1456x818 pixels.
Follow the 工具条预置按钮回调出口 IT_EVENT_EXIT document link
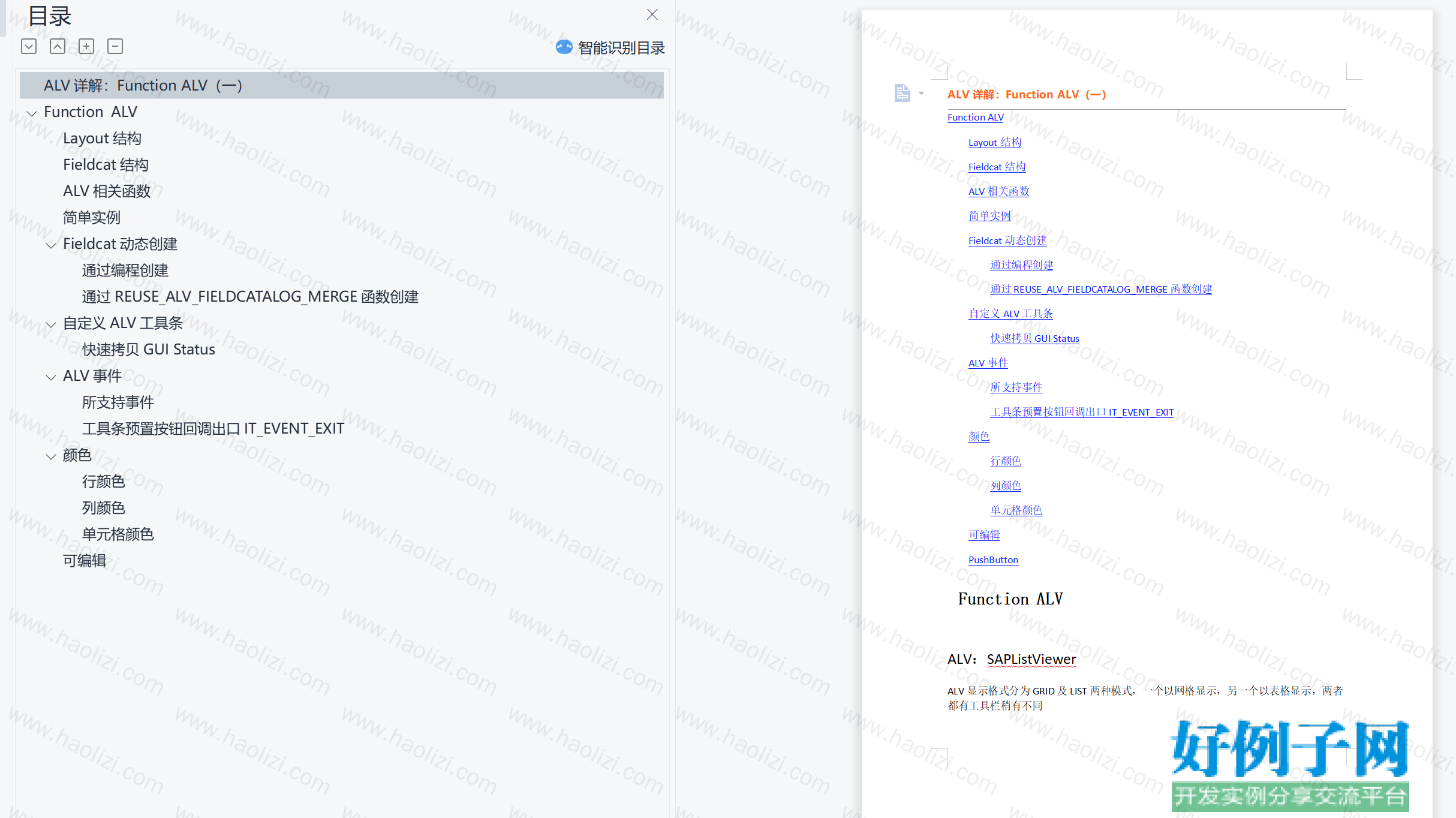tap(1082, 412)
